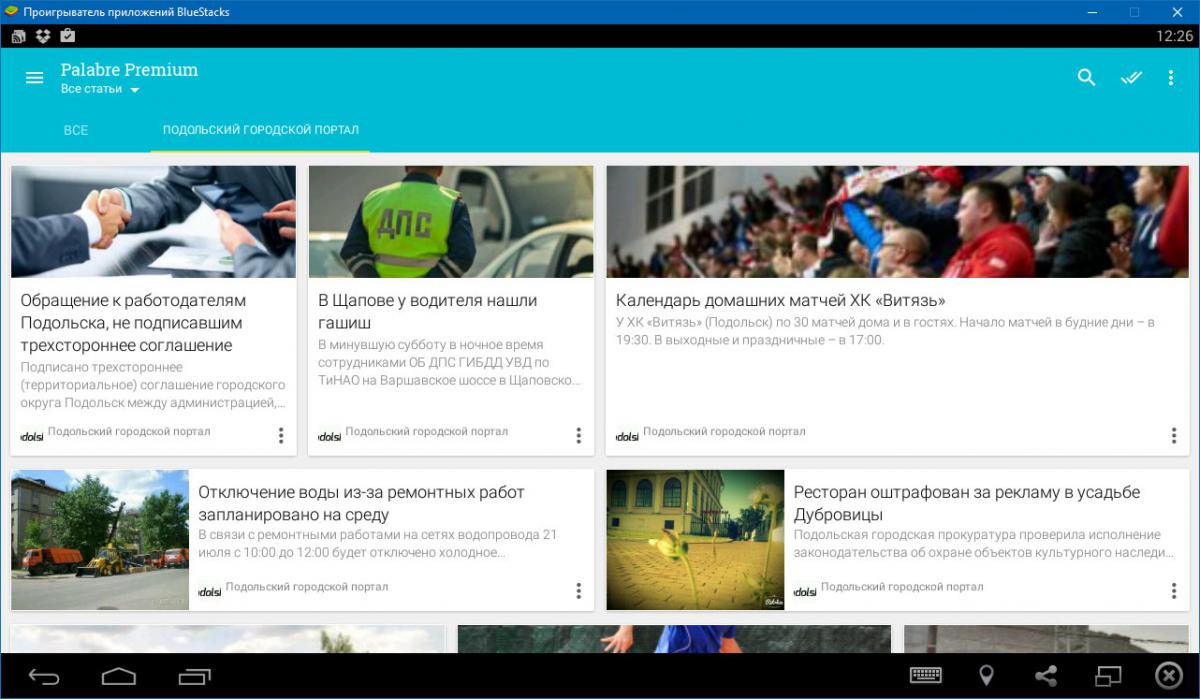Open options for the water shutoff article
Viewport: 1200px width, 699px height.
(578, 590)
